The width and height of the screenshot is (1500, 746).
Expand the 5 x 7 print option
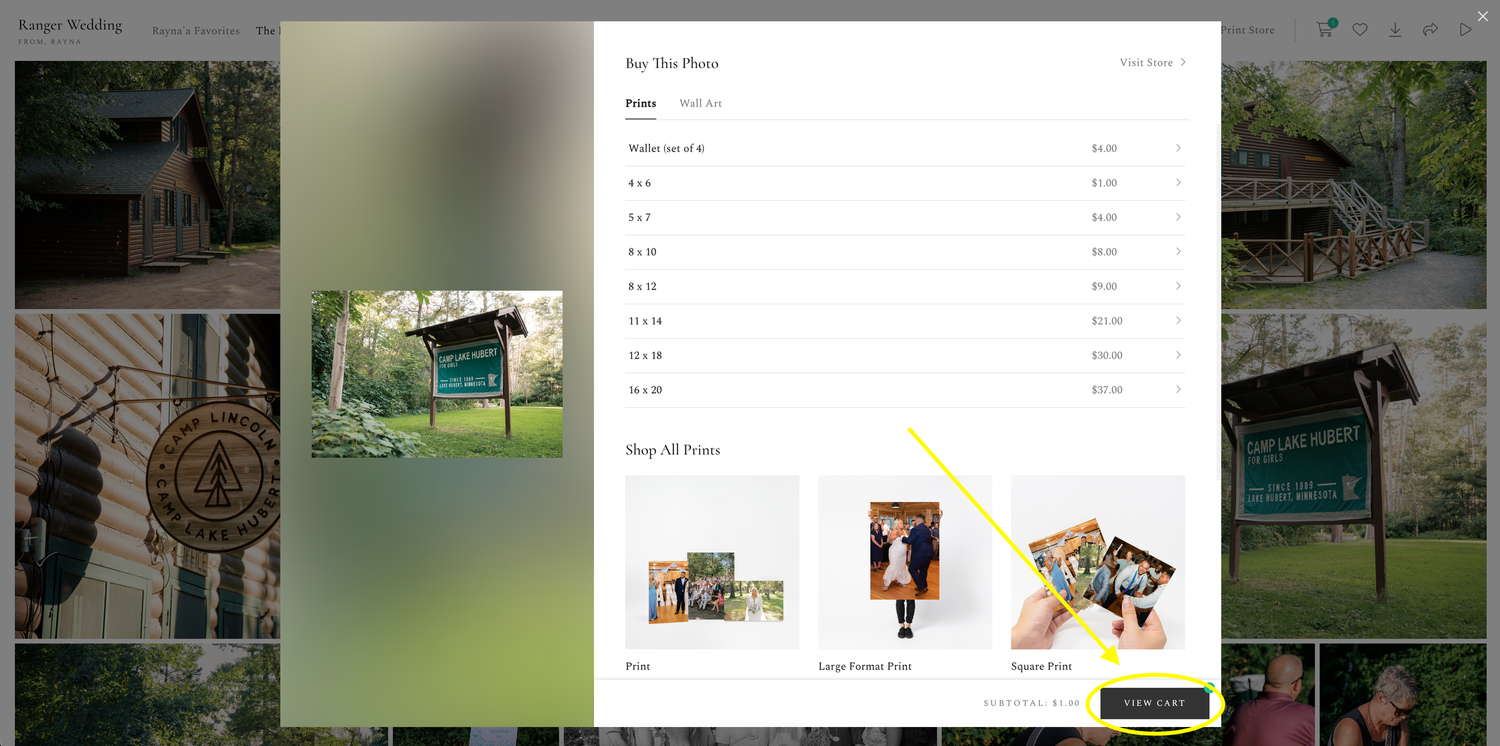(905, 217)
